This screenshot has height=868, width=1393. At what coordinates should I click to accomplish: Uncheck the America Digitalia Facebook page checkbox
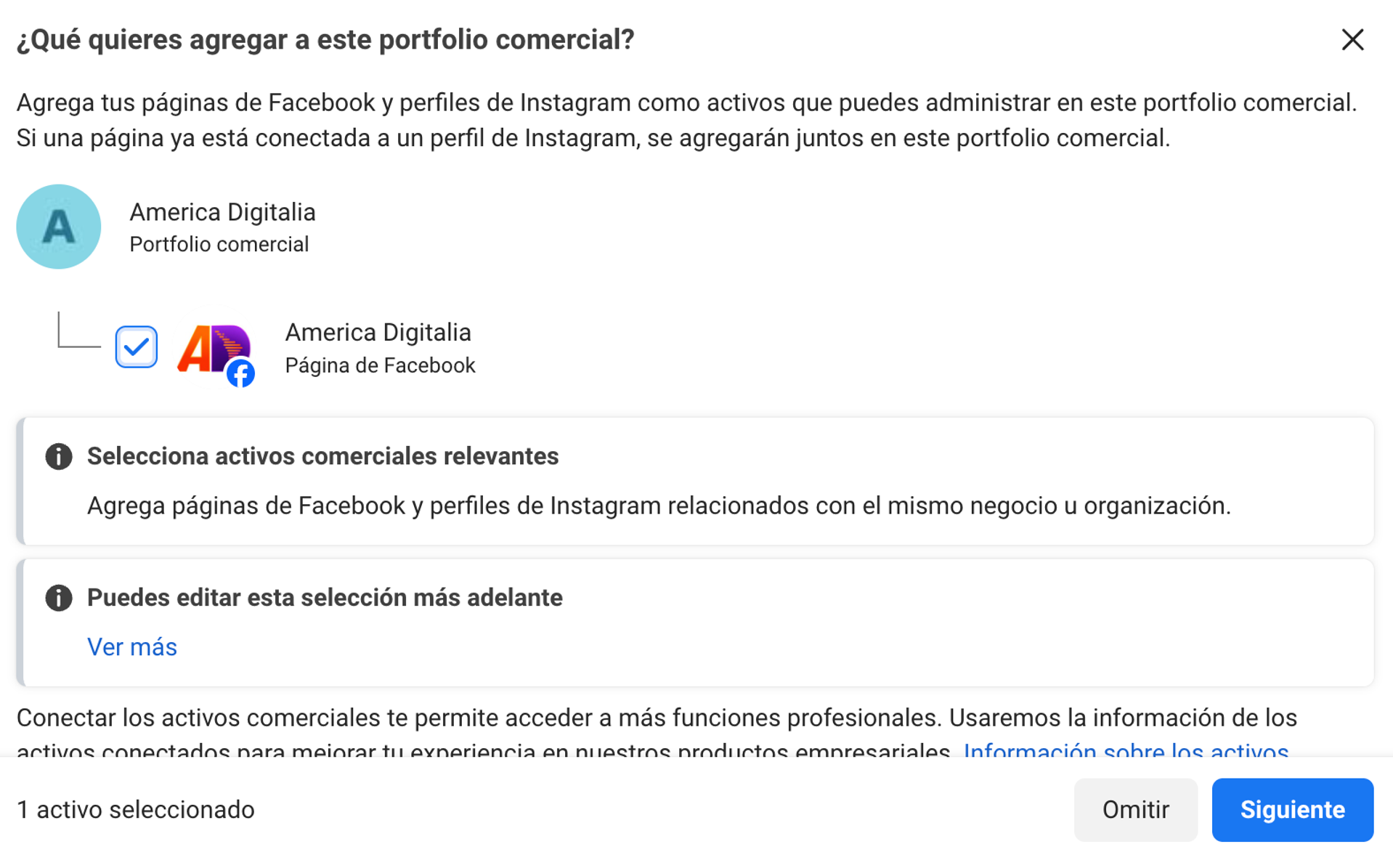[x=137, y=347]
